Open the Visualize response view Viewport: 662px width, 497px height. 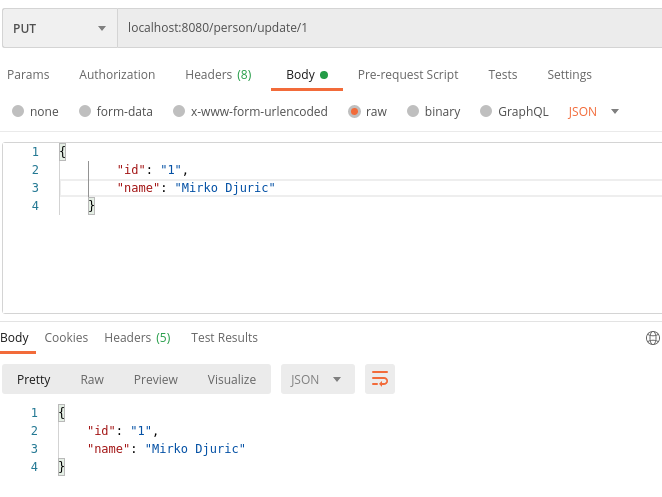(x=232, y=380)
